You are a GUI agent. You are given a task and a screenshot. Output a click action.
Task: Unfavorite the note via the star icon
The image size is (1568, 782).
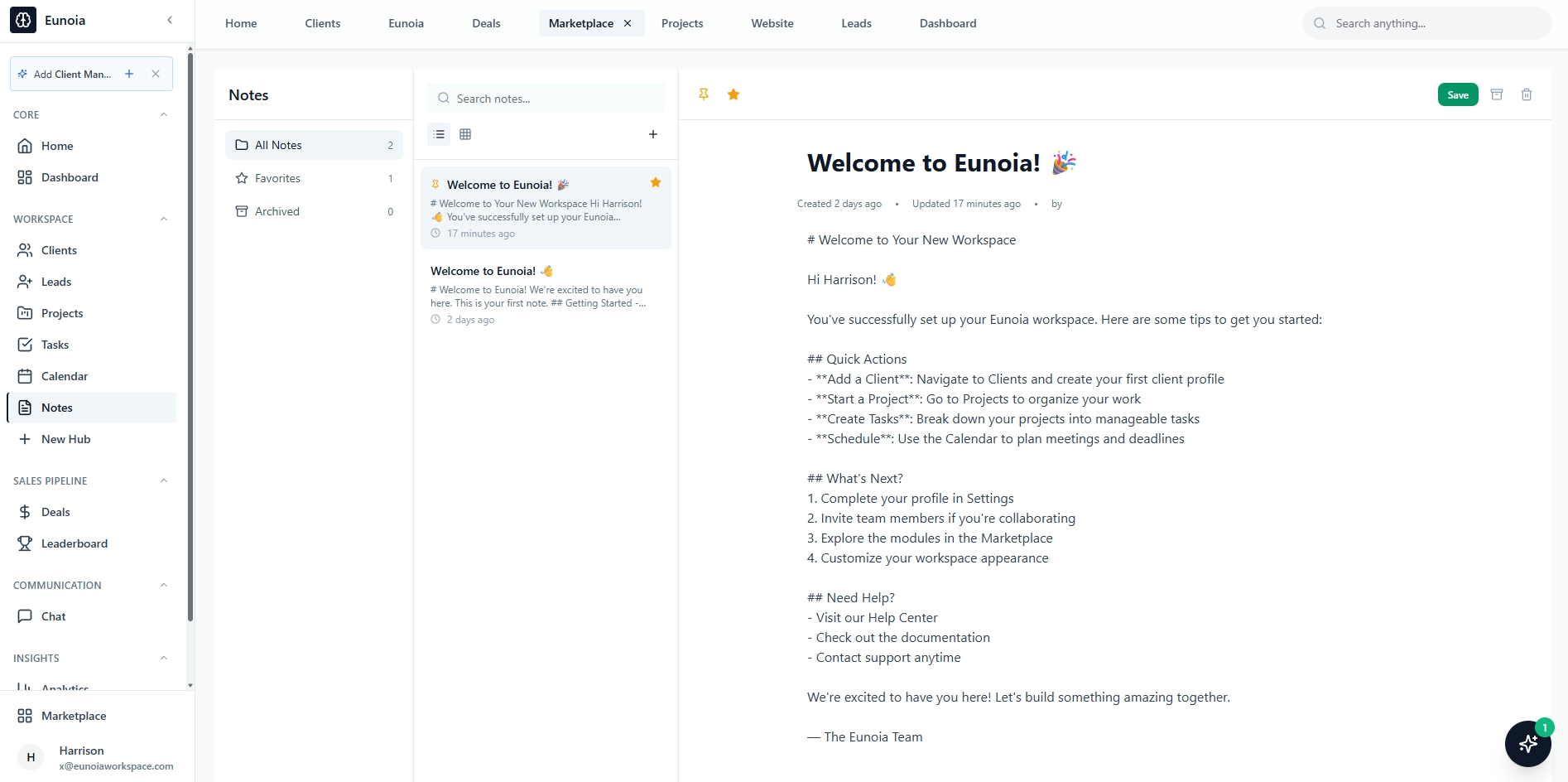click(x=733, y=94)
